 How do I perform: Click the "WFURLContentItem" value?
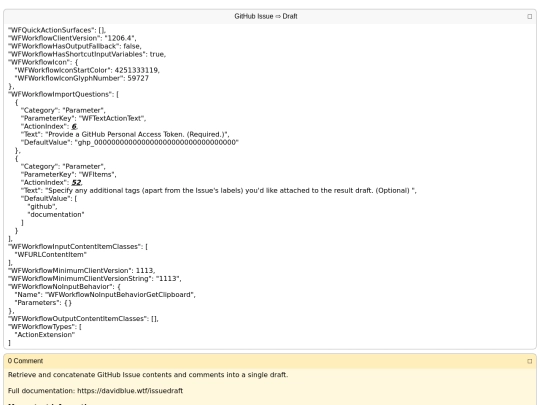coord(51,255)
